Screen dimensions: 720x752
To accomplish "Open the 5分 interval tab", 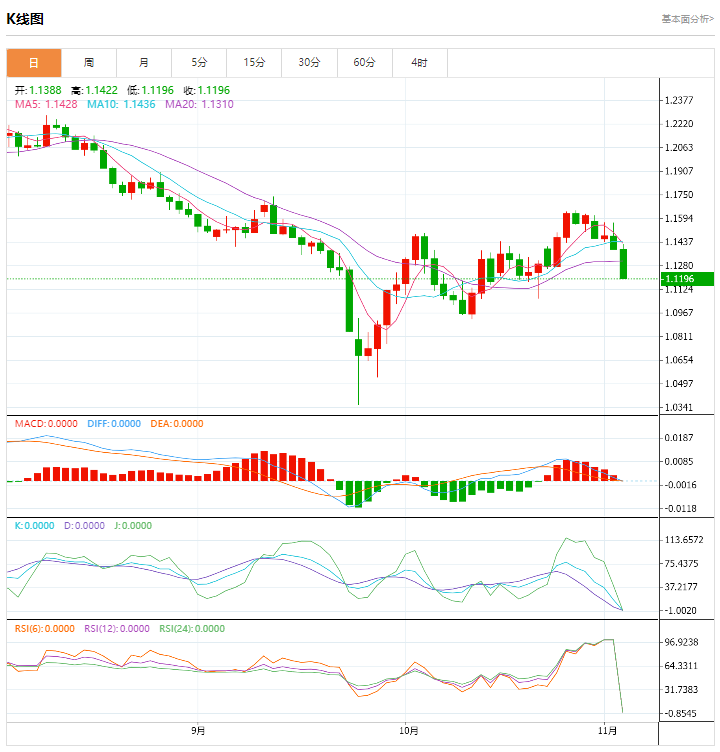I will tap(199, 63).
